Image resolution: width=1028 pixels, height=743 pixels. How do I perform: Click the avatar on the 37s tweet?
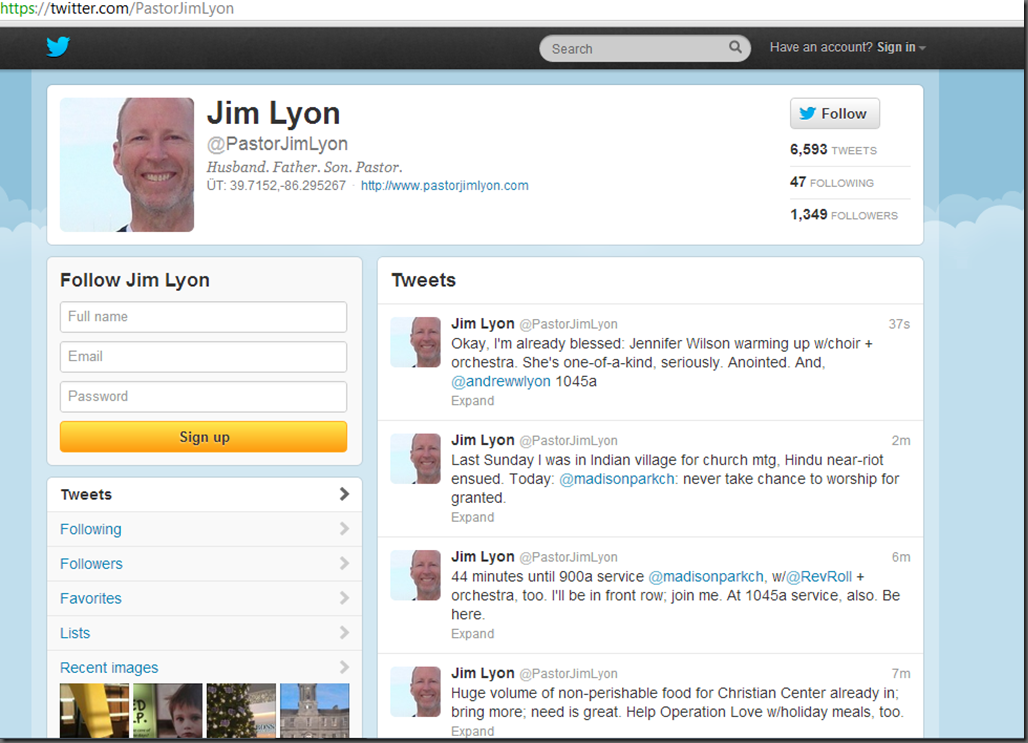coord(416,342)
